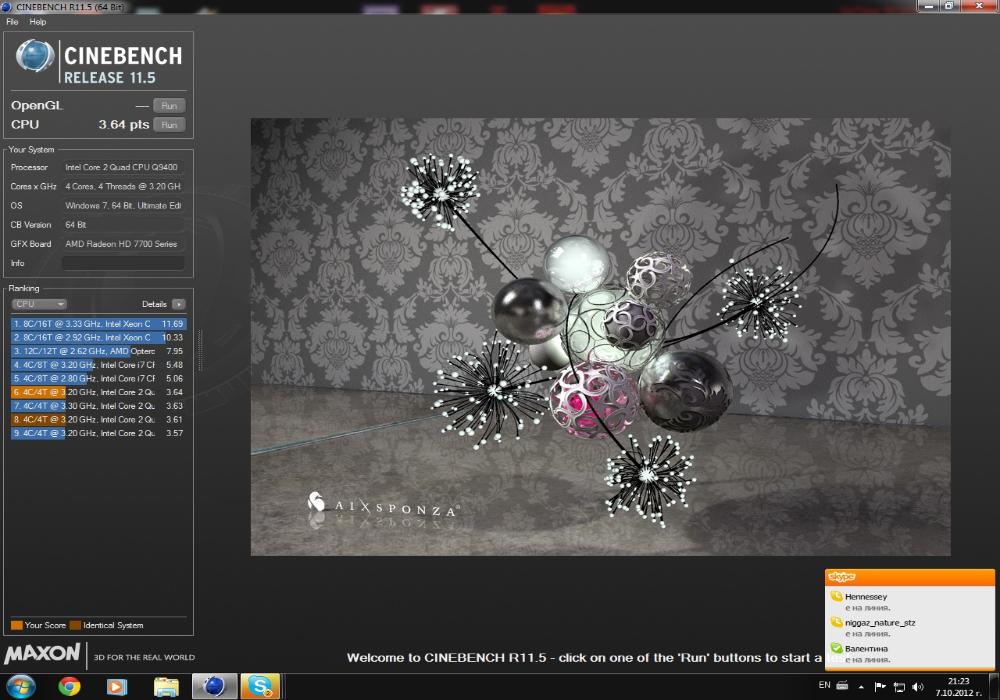Click the Skype logo in notification popup
The width and height of the screenshot is (1000, 700).
click(841, 577)
